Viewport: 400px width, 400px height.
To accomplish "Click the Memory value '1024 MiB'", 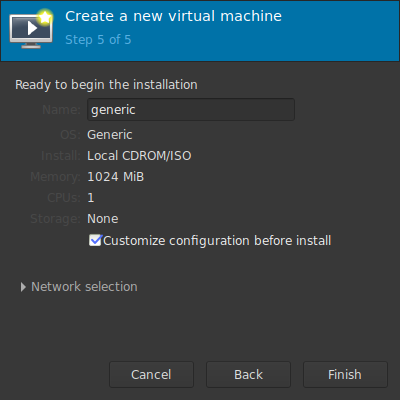I will [x=116, y=177].
